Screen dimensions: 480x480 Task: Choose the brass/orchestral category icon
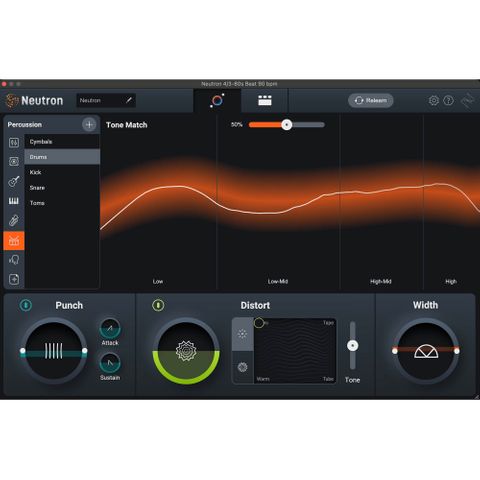tap(14, 220)
